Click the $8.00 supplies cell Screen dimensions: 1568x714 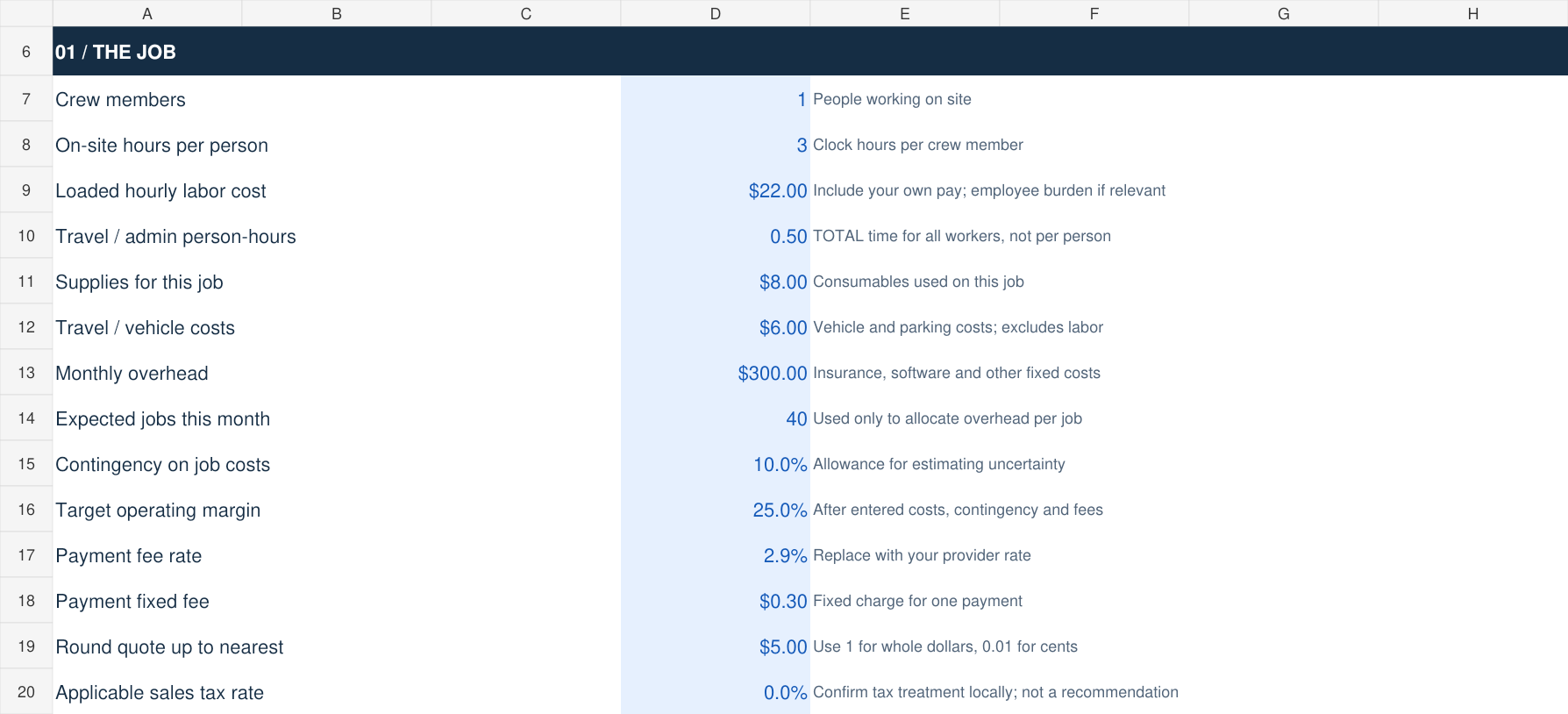(716, 282)
